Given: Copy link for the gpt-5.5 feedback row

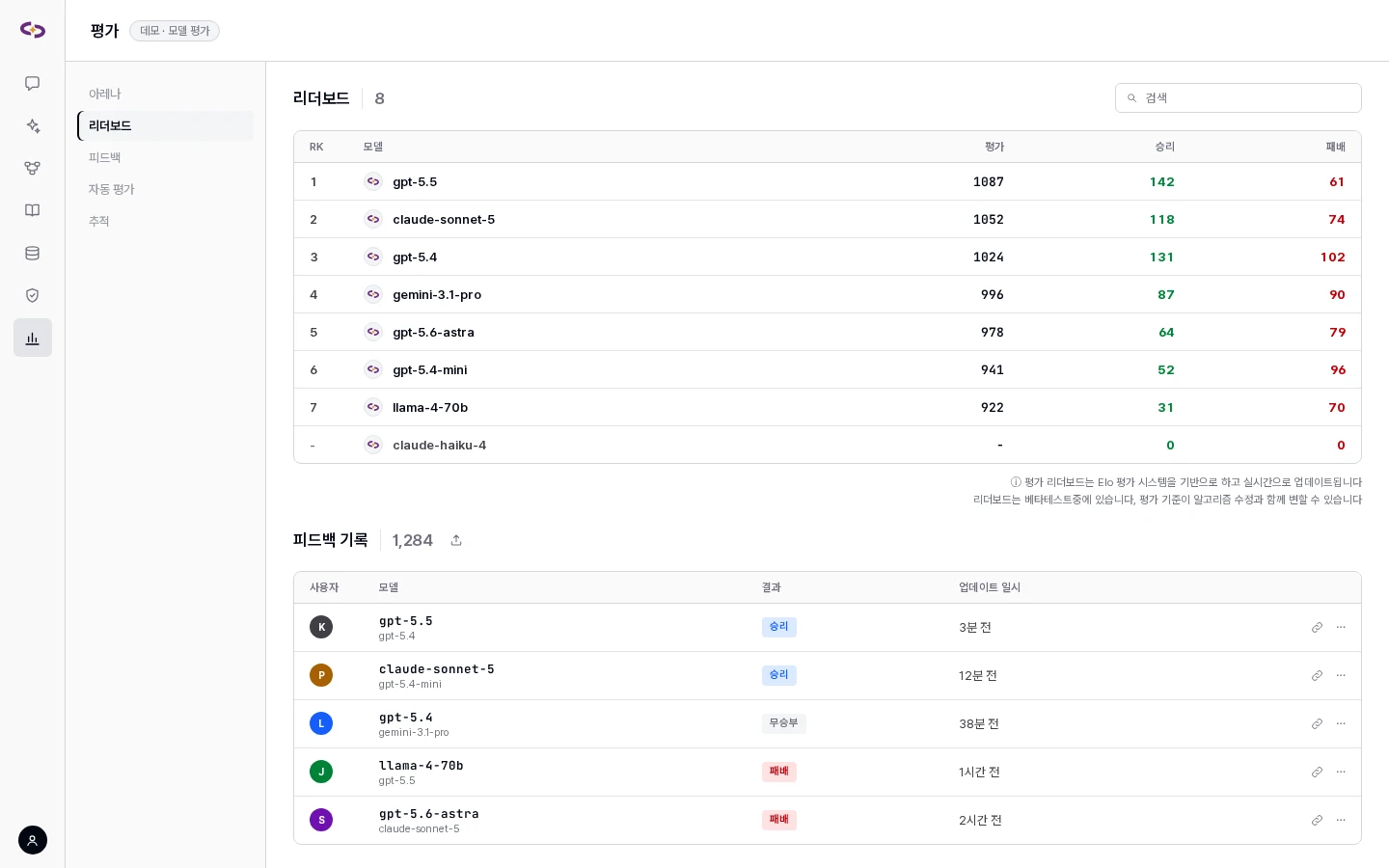Looking at the screenshot, I should (x=1317, y=628).
